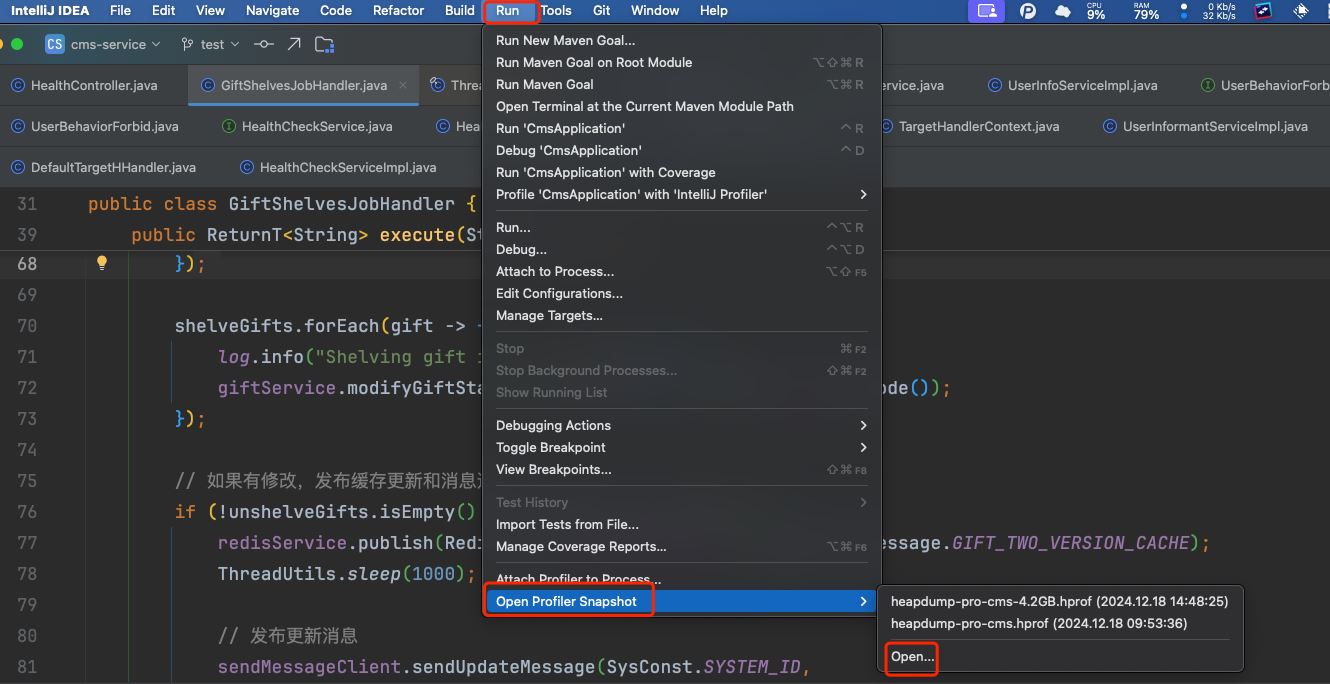Select Debug 'CmsApplication' menu entry

(x=682, y=150)
